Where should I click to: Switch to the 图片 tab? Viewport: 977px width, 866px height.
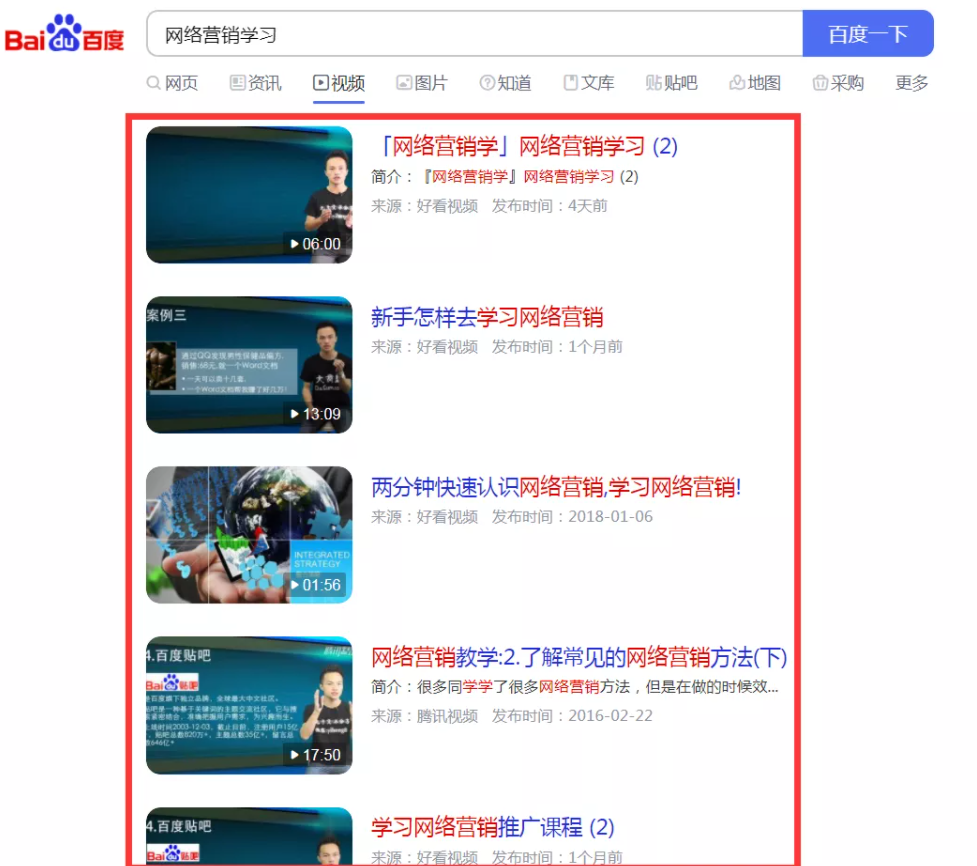[x=422, y=83]
